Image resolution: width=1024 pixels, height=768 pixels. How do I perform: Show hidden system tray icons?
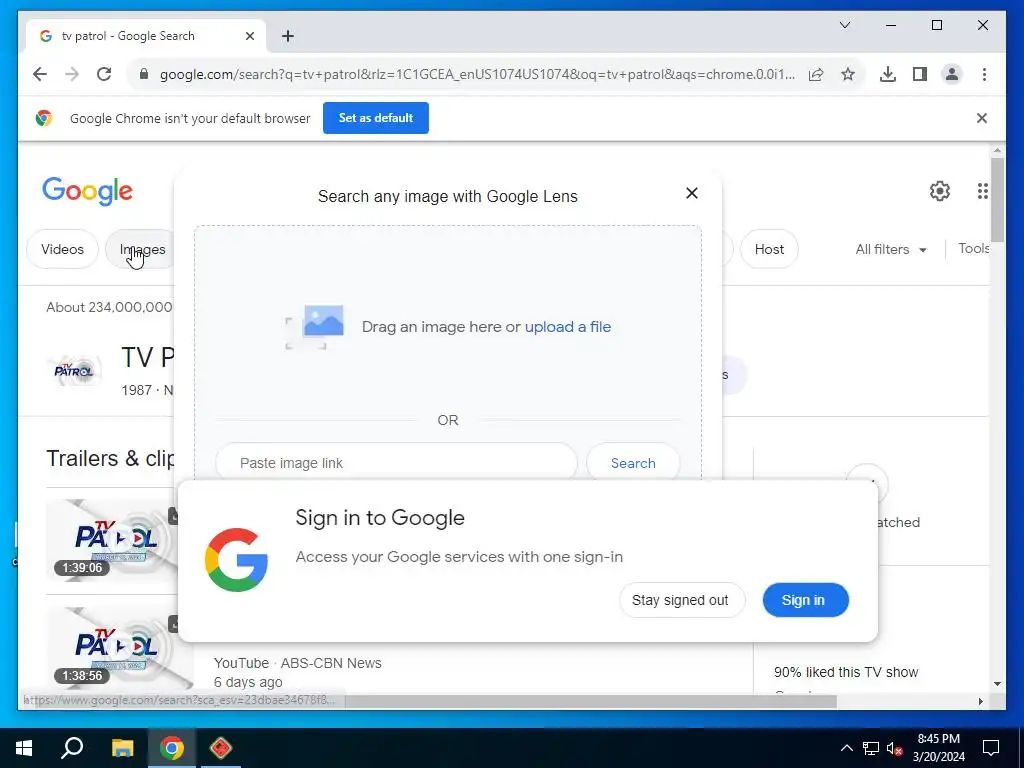846,748
